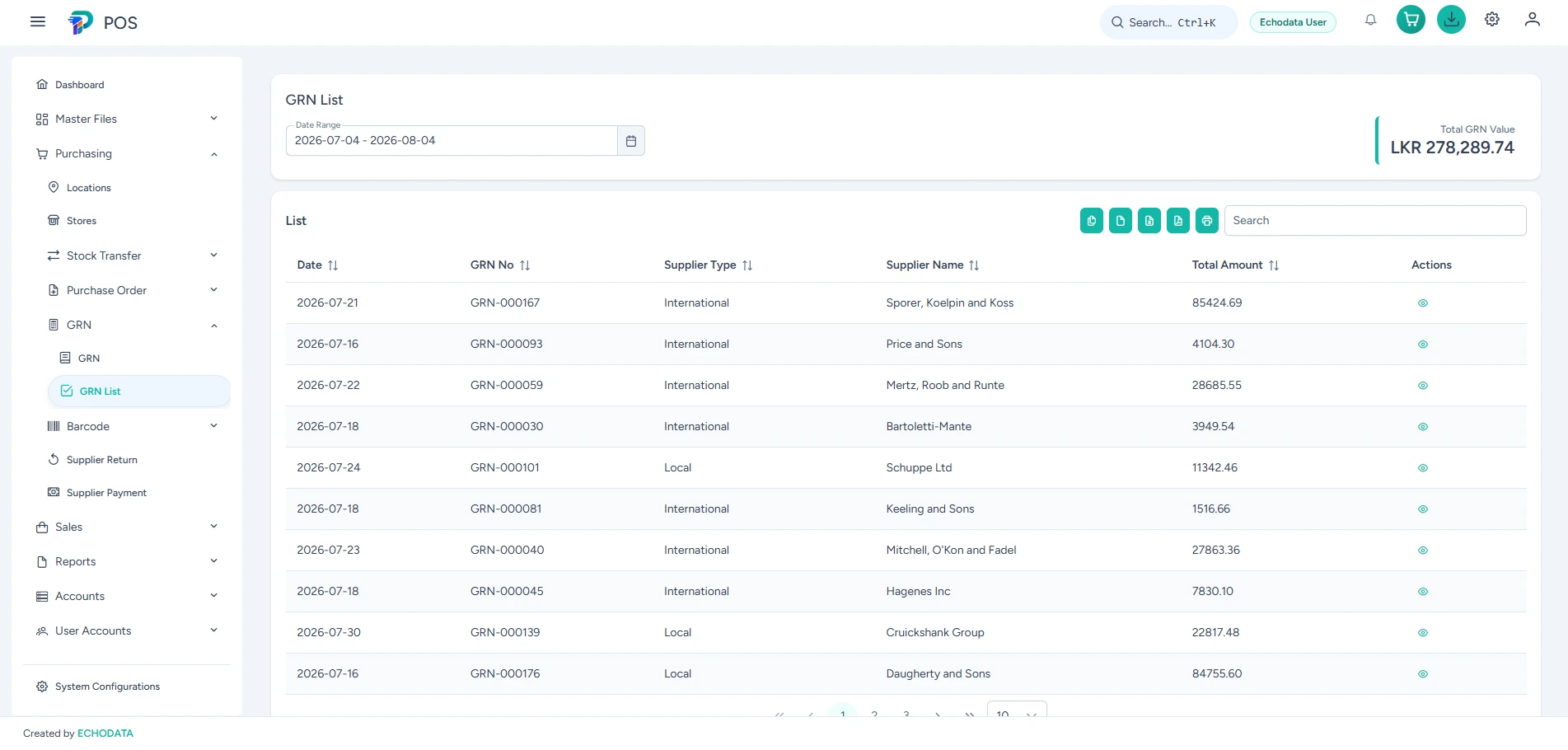This screenshot has width=1568, height=750.
Task: View details of GRN-000093
Action: [1423, 345]
